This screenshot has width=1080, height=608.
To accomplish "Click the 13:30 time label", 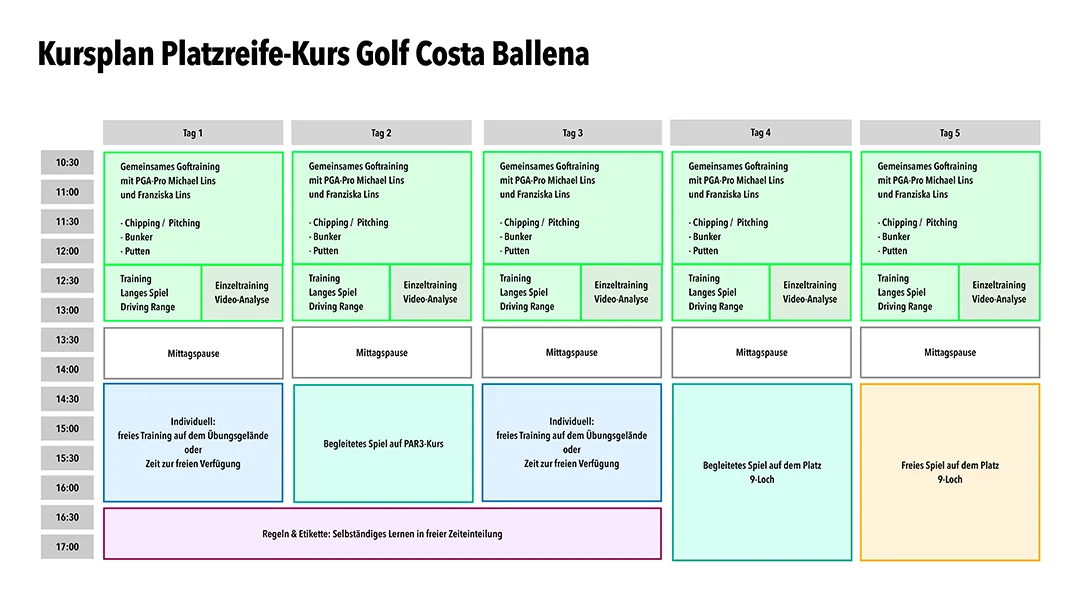I will 67,340.
